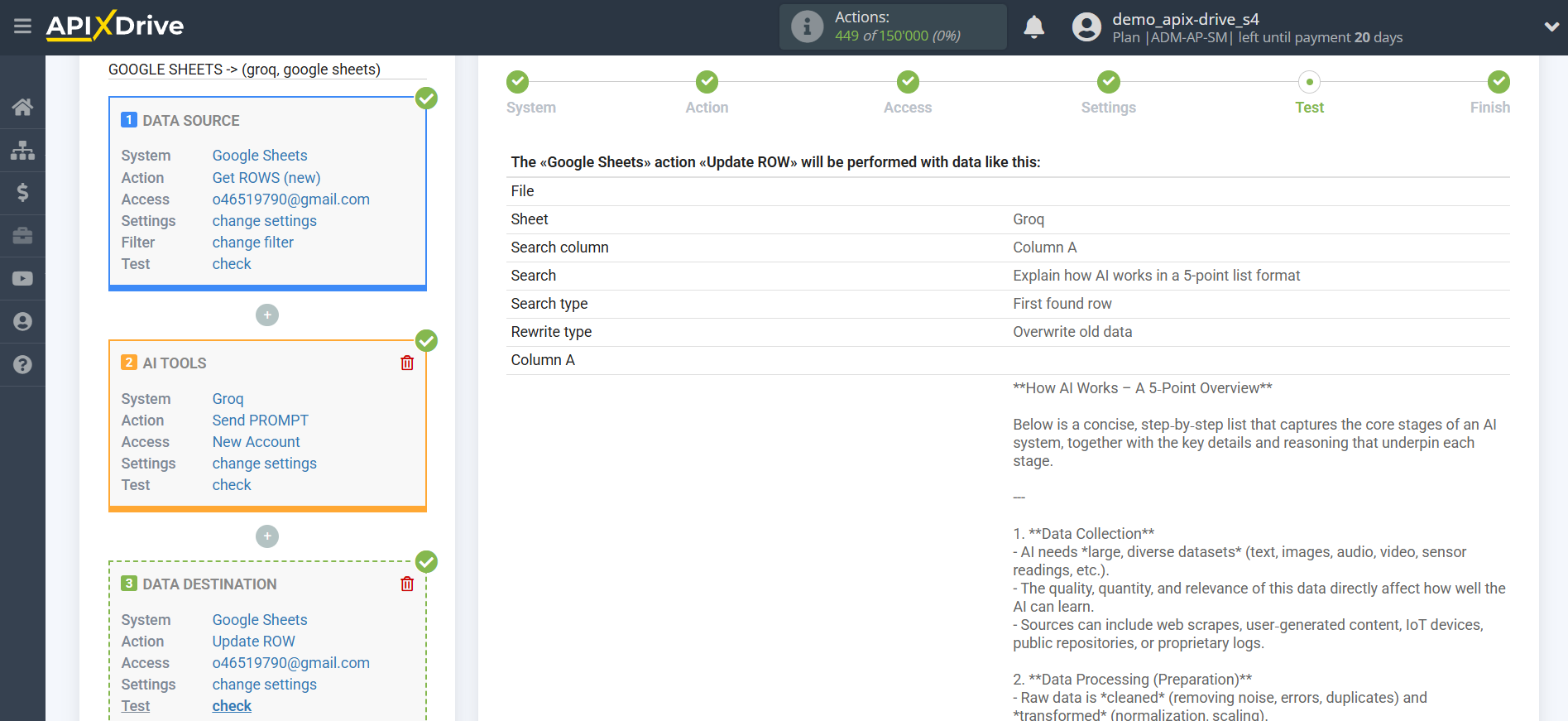Click the Actions counter 449 of 150'000

point(898,36)
